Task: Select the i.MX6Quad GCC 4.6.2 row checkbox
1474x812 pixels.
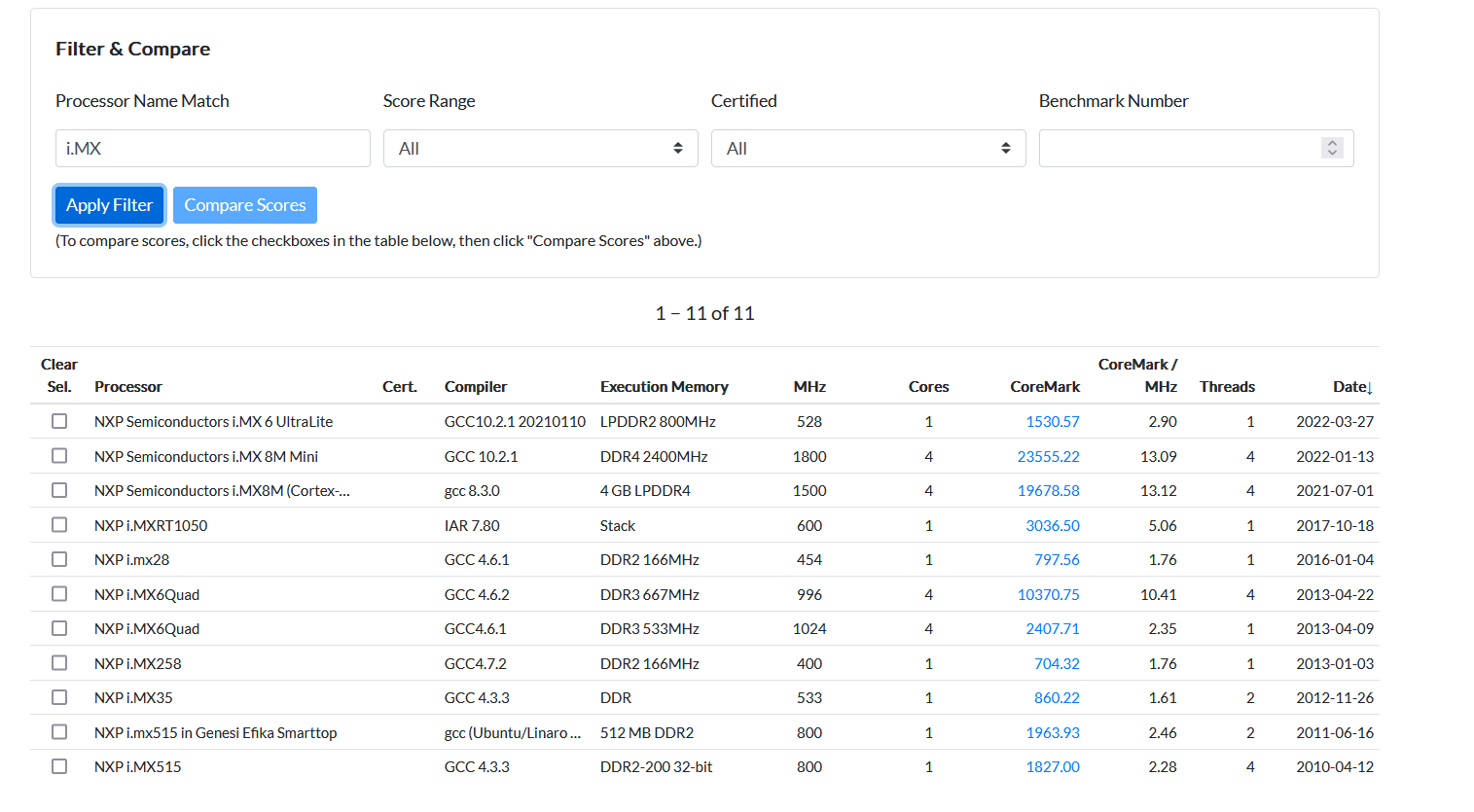Action: point(59,593)
